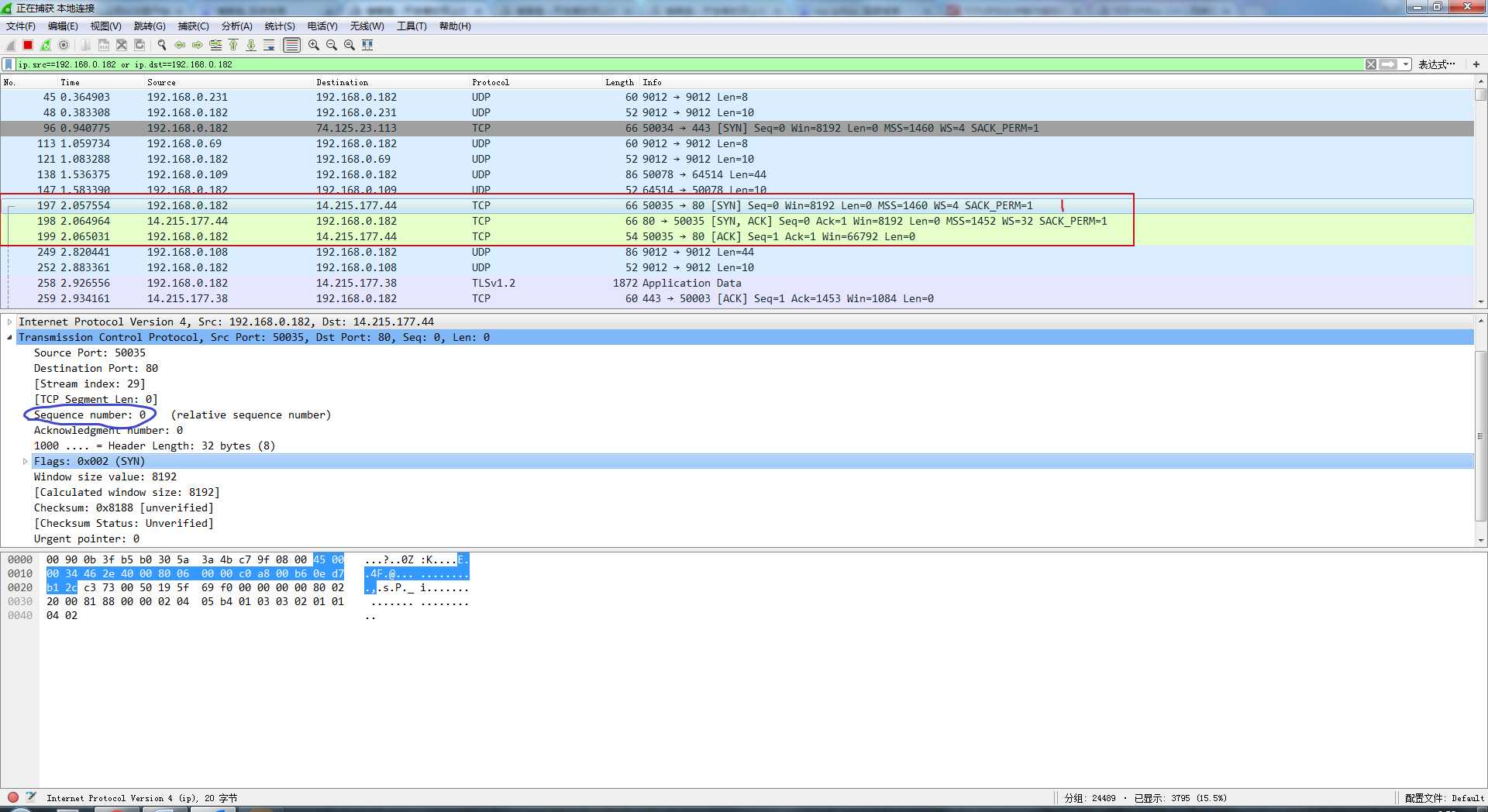Image resolution: width=1488 pixels, height=812 pixels.
Task: Restart the current capture with green fin icon
Action: 46,45
